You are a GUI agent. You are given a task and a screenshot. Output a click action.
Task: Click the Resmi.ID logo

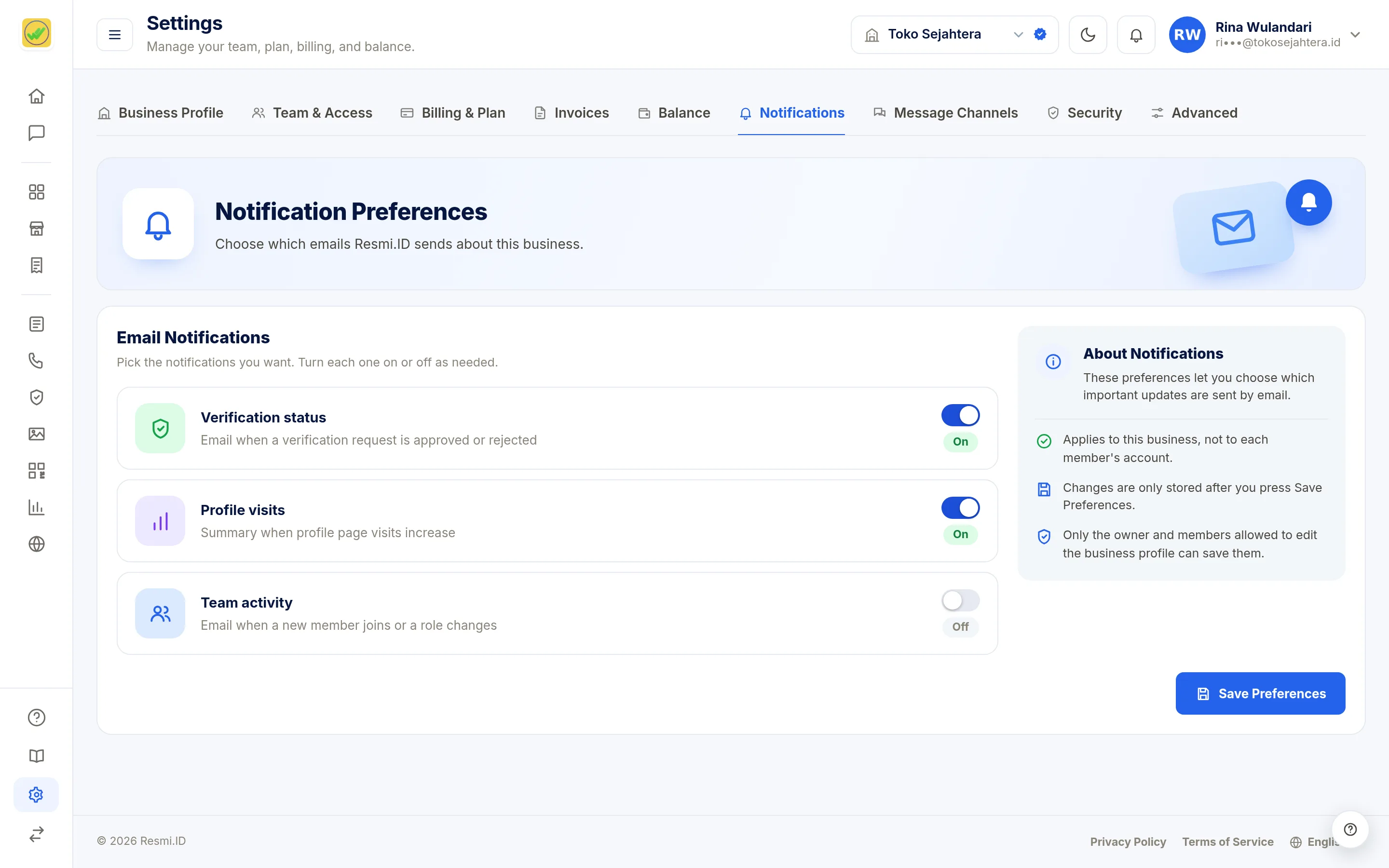[36, 33]
